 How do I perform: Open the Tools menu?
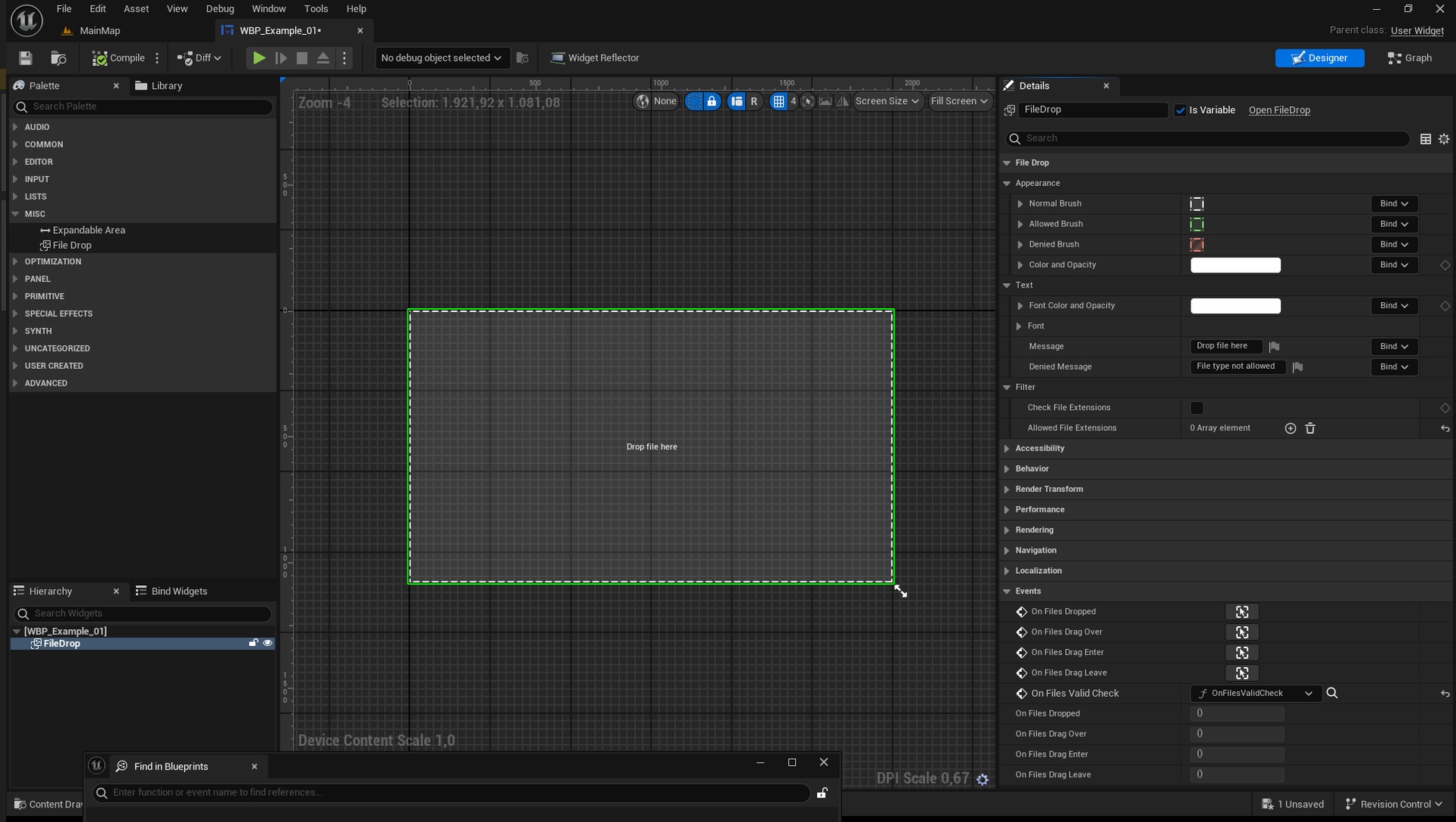tap(316, 9)
